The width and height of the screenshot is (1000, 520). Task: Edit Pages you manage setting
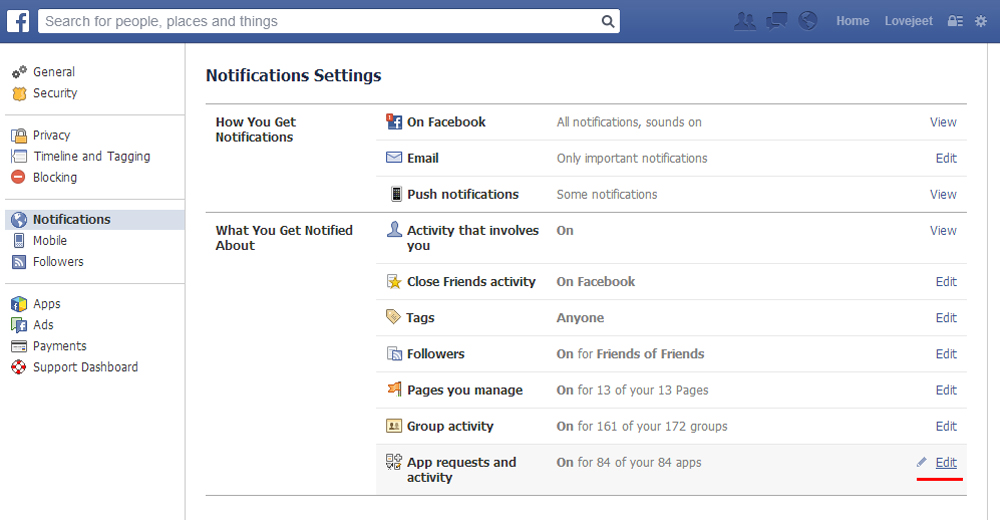pyautogui.click(x=946, y=390)
